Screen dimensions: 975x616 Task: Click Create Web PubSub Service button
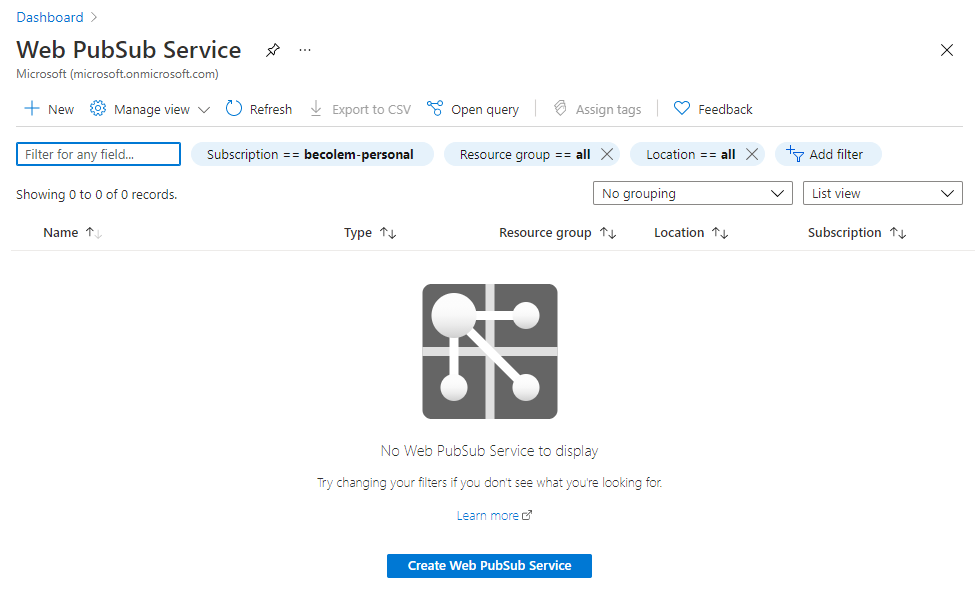489,566
